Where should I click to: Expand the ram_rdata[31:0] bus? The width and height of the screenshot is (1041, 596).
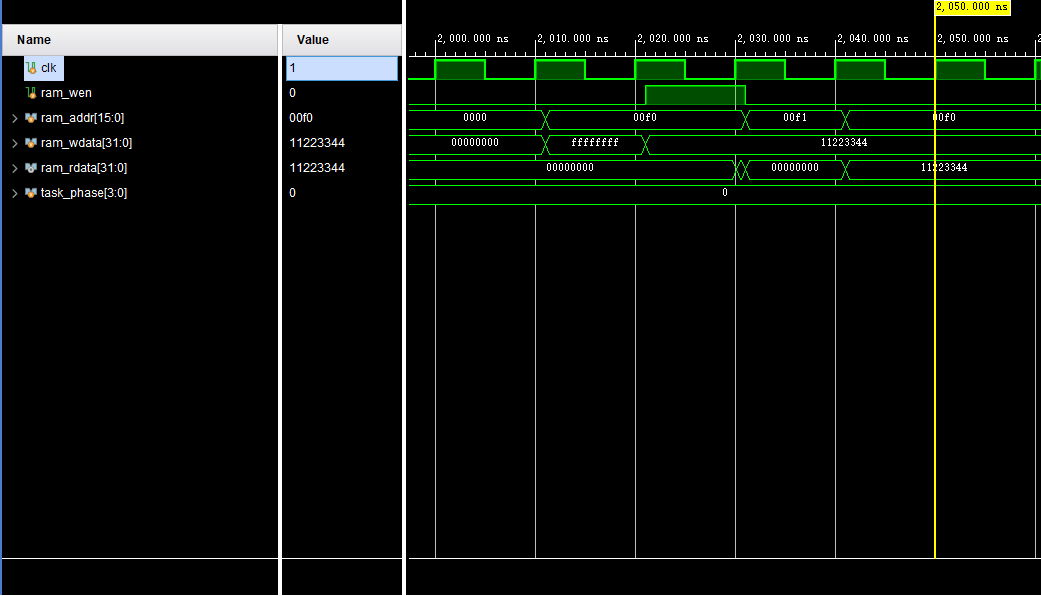click(13, 167)
